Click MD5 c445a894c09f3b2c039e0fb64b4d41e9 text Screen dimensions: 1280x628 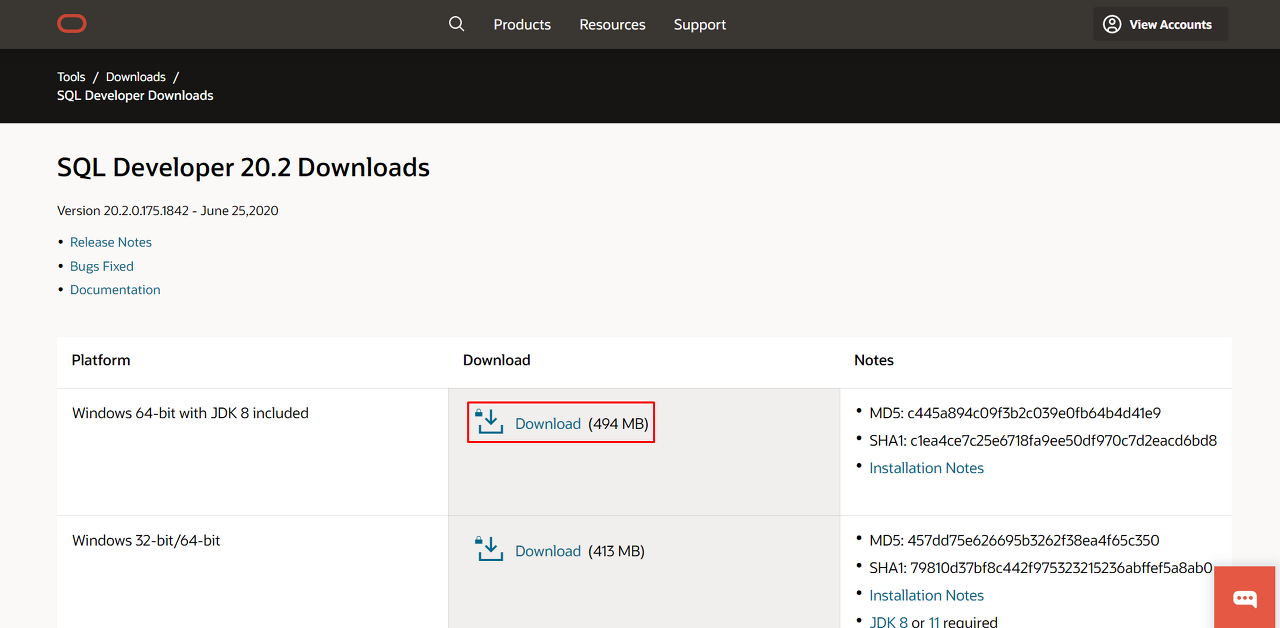[x=1015, y=413]
